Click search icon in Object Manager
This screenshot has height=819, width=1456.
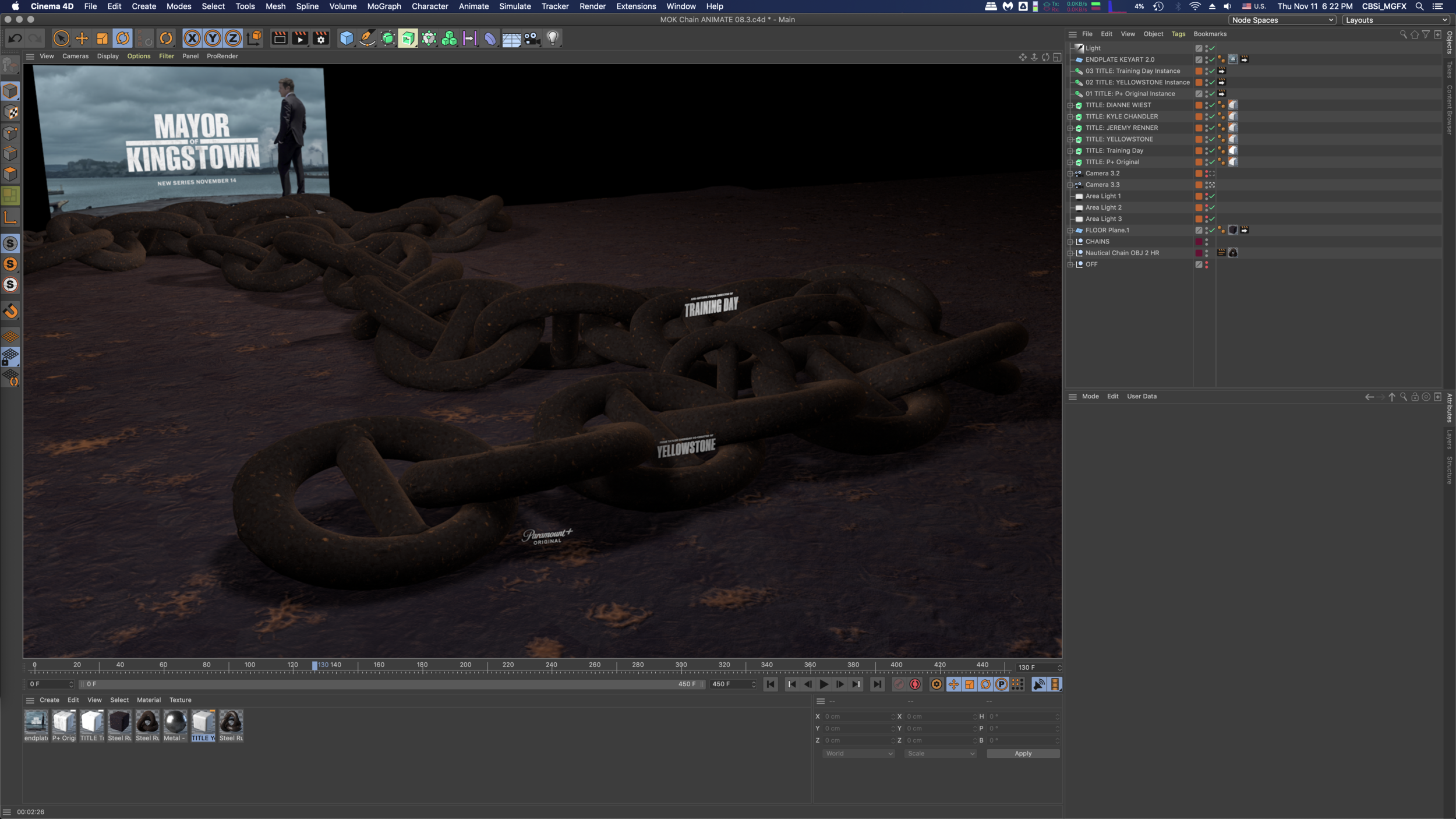point(1403,34)
